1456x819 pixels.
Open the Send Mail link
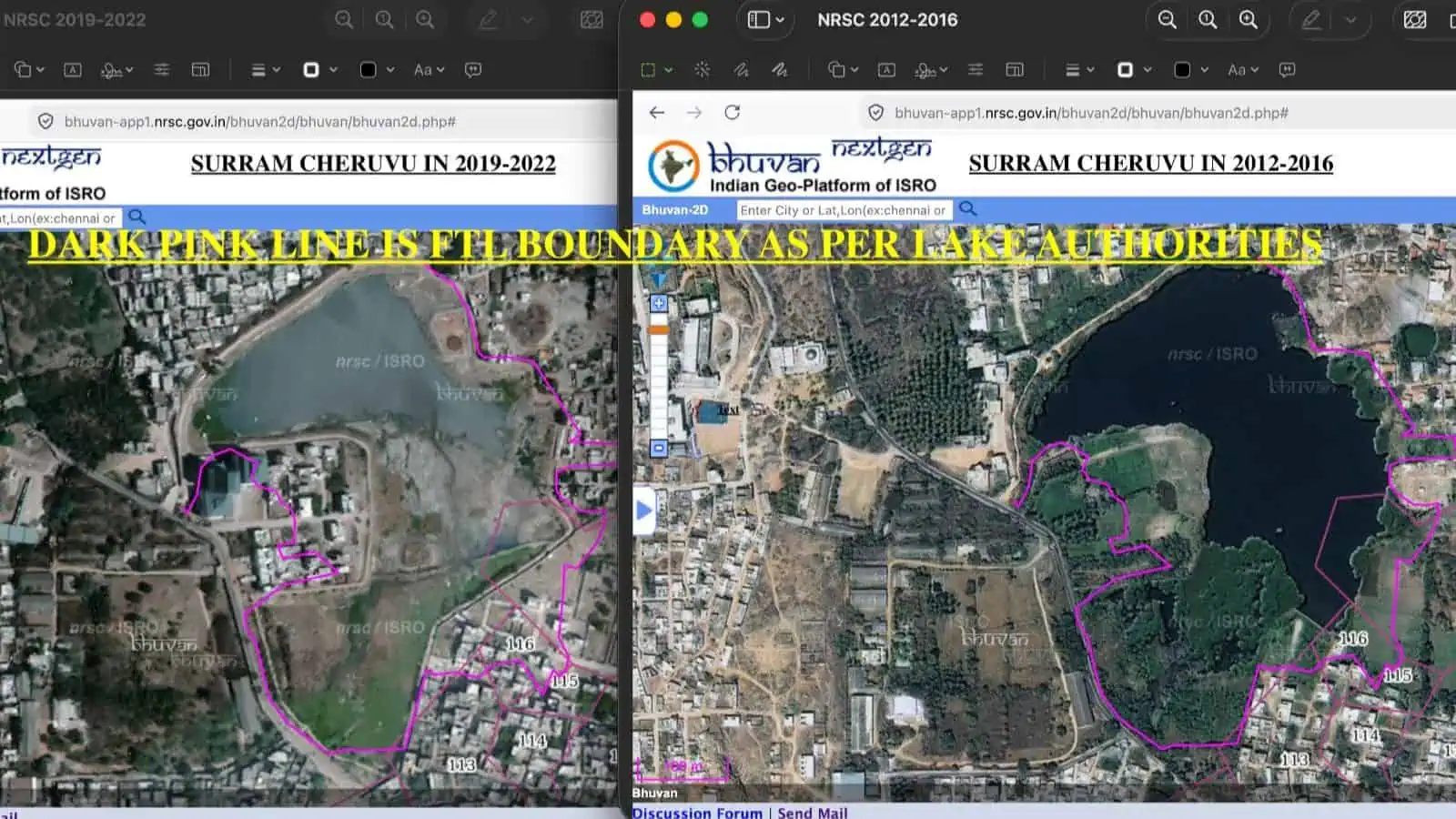(x=812, y=813)
